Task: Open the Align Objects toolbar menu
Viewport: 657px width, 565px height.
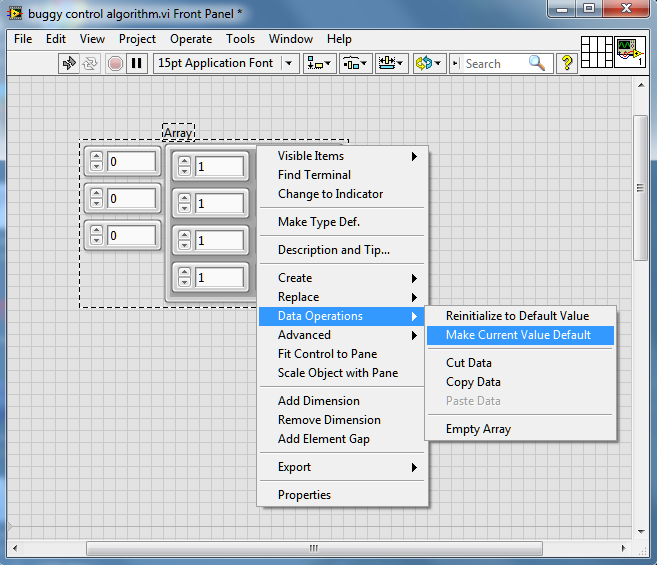Action: [319, 64]
